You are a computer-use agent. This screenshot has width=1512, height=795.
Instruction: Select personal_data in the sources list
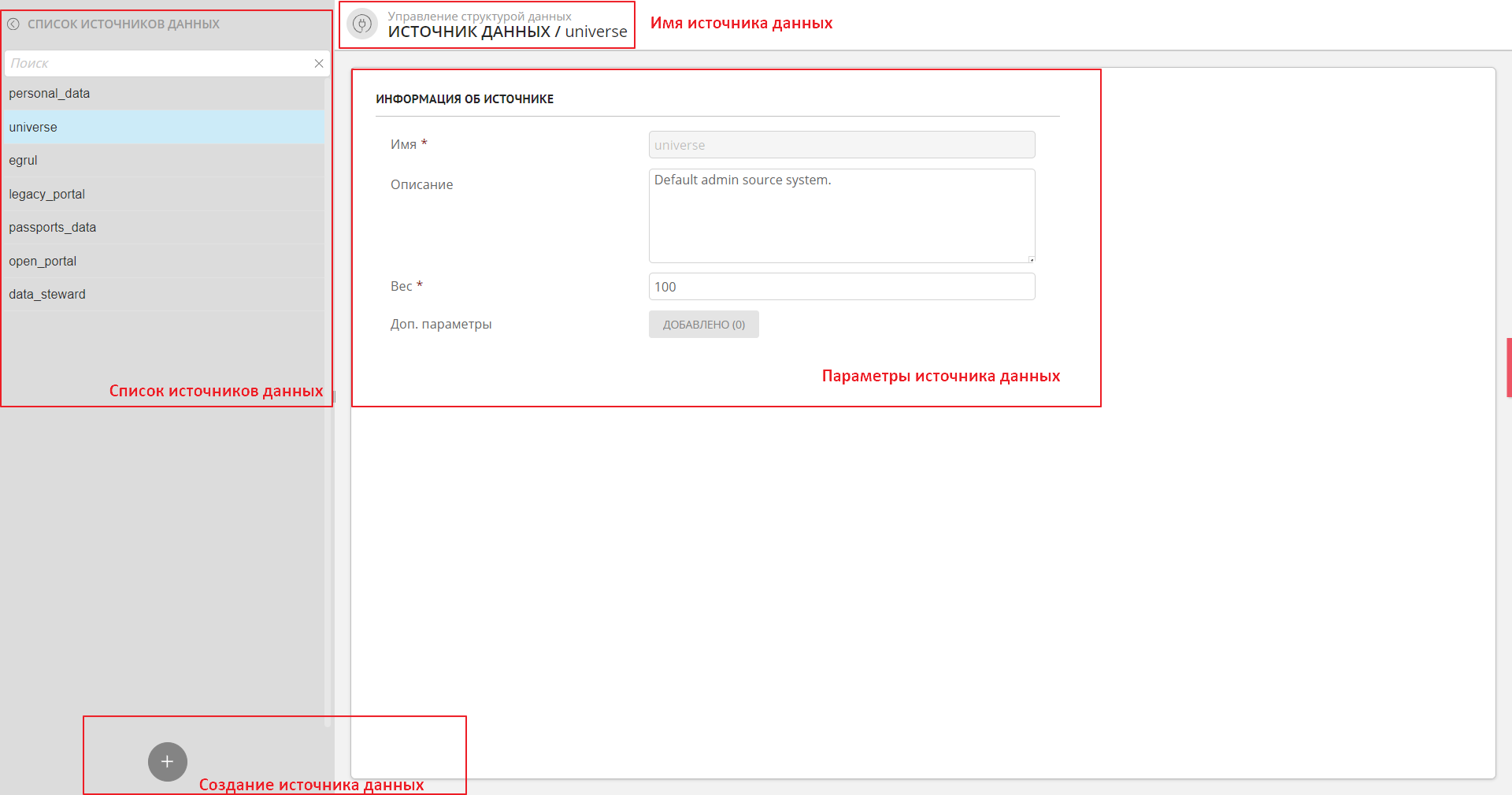click(50, 94)
